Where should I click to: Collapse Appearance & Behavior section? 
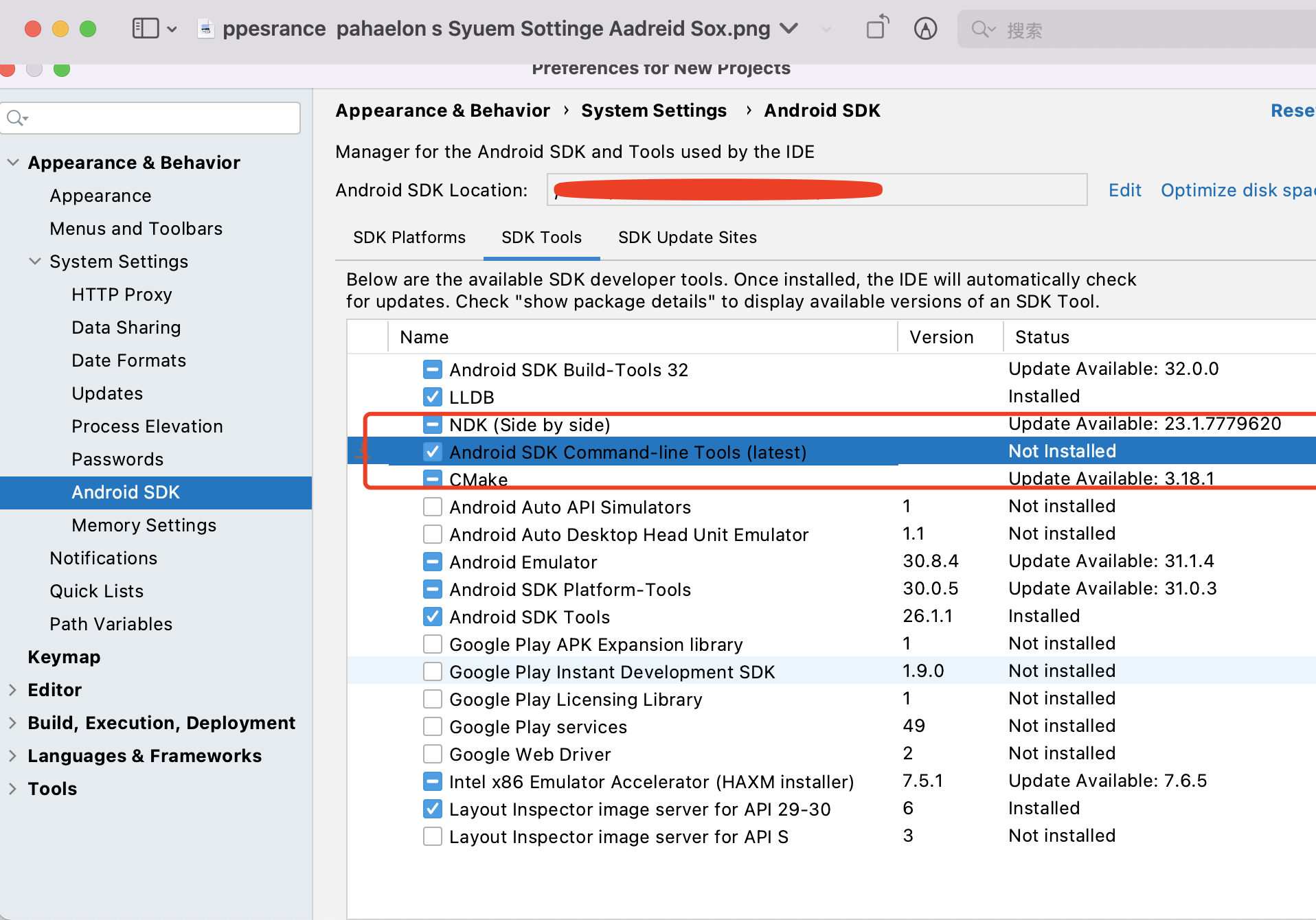tap(13, 163)
